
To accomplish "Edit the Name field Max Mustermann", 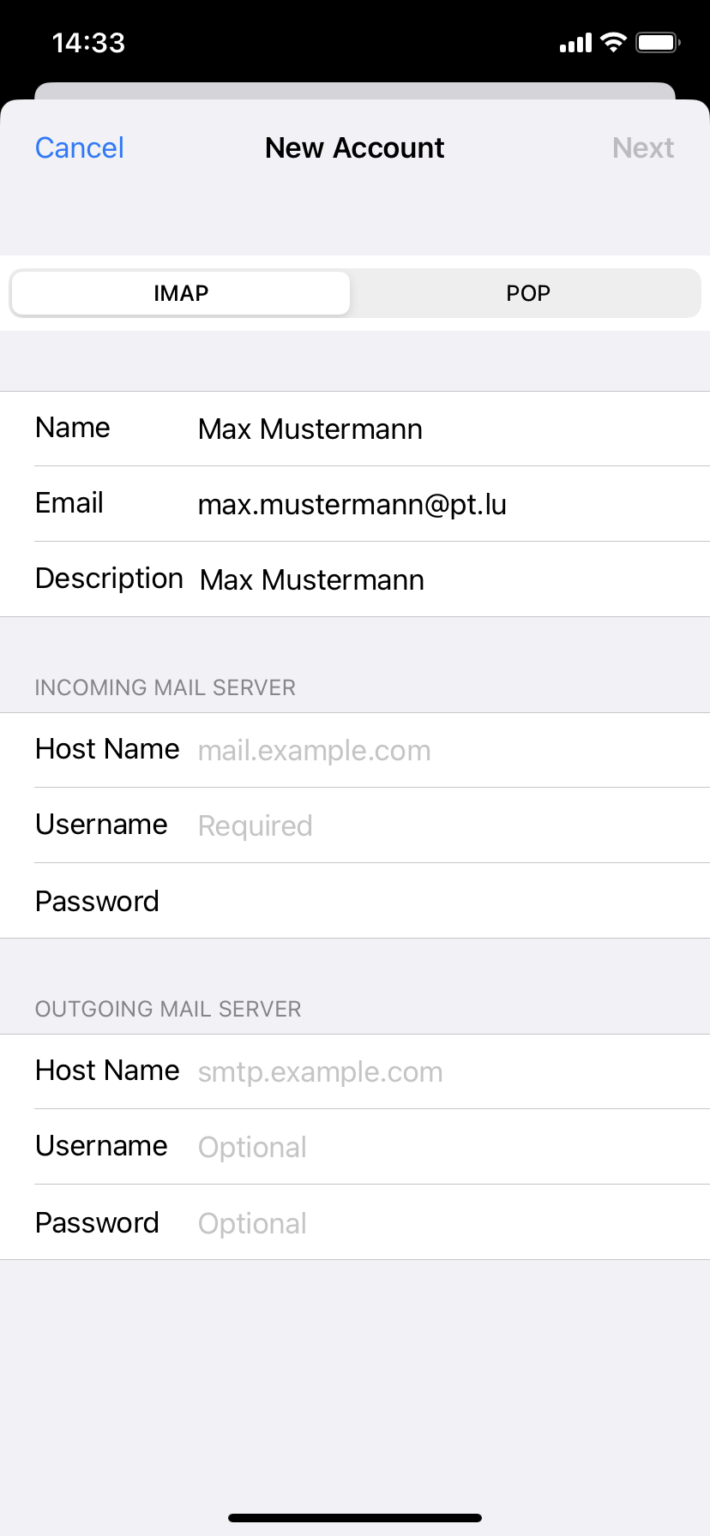I will [355, 429].
